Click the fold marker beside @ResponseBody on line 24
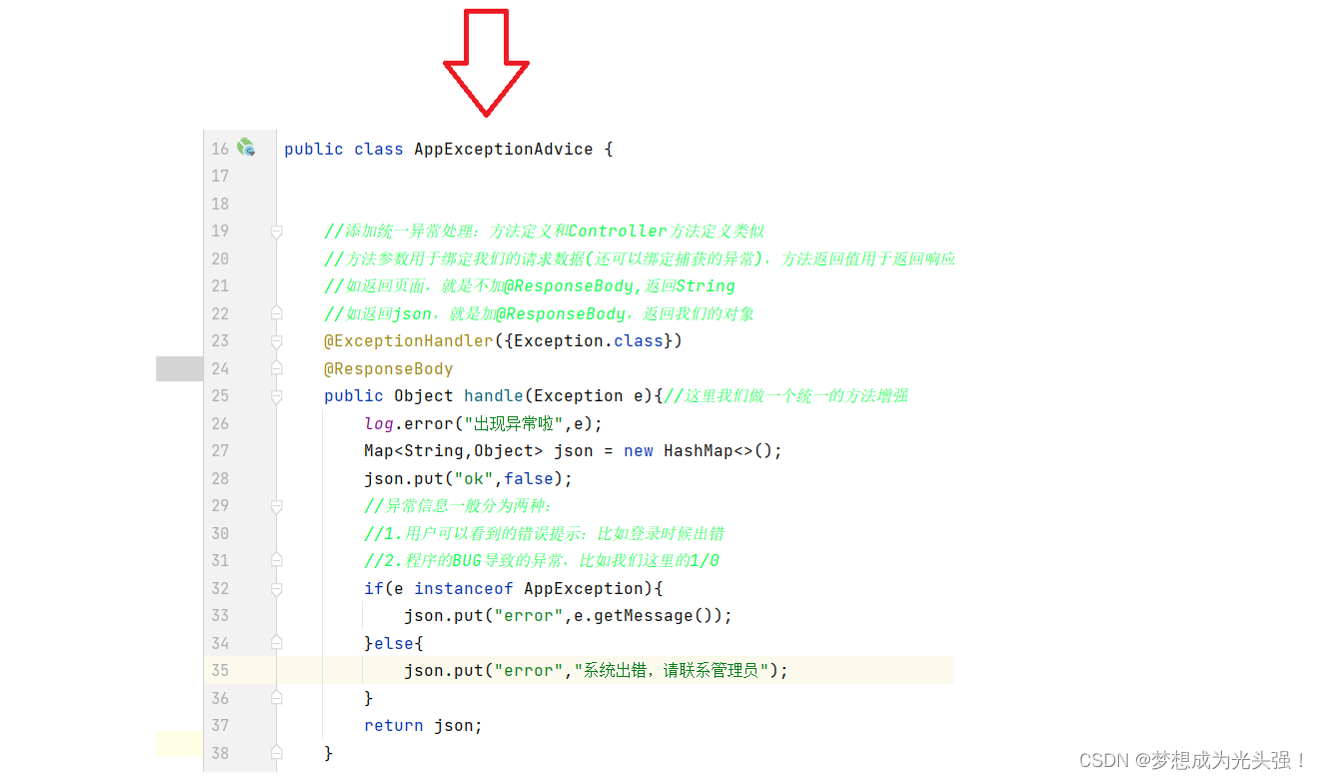 276,368
